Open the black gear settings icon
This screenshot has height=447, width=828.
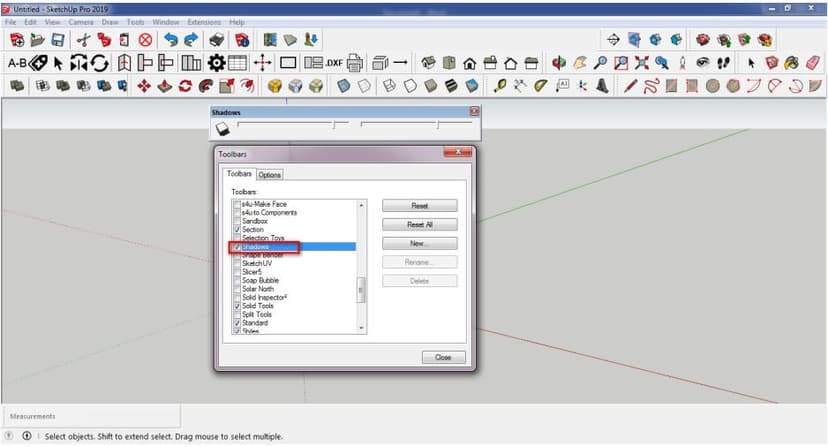216,63
